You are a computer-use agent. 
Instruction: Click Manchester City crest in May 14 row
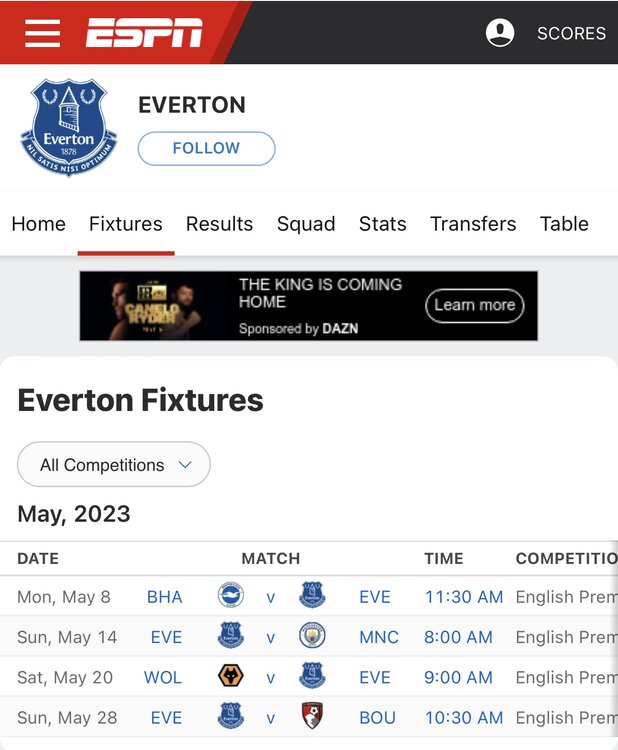(x=312, y=636)
